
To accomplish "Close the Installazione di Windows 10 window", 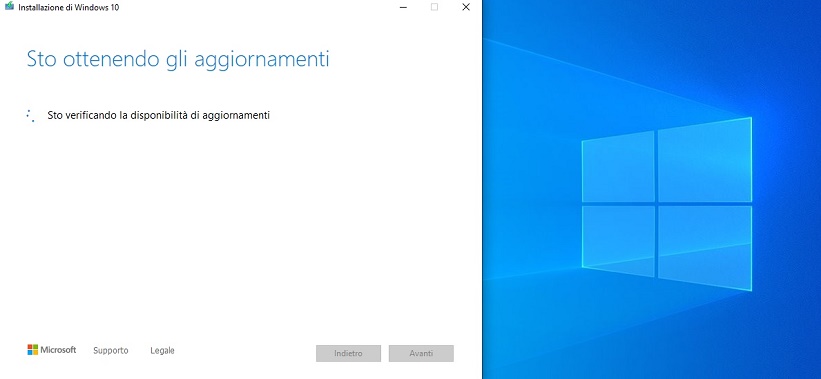I will point(465,7).
